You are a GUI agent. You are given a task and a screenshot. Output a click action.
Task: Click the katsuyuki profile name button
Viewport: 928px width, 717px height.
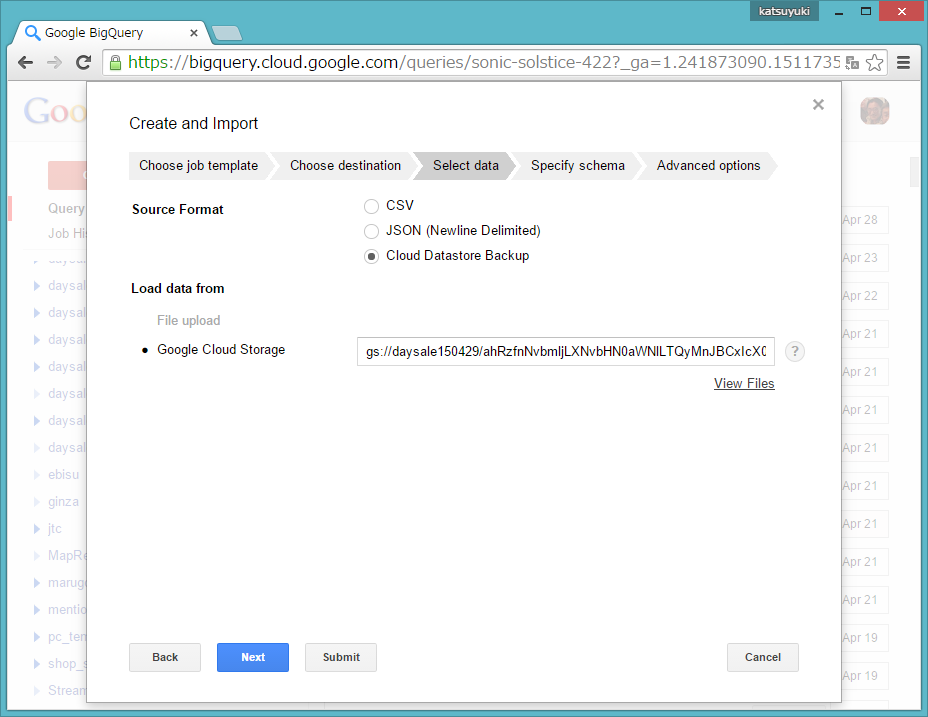pyautogui.click(x=784, y=11)
